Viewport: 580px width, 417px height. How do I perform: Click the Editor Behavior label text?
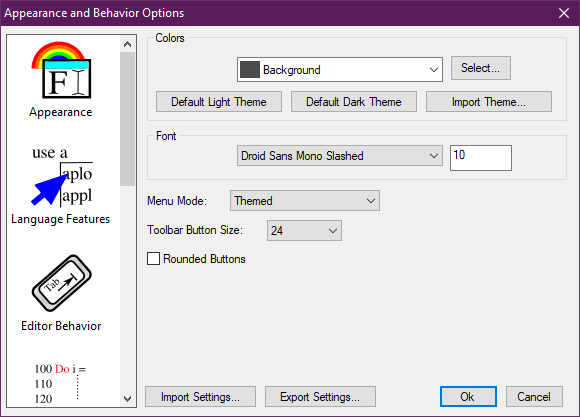(61, 326)
